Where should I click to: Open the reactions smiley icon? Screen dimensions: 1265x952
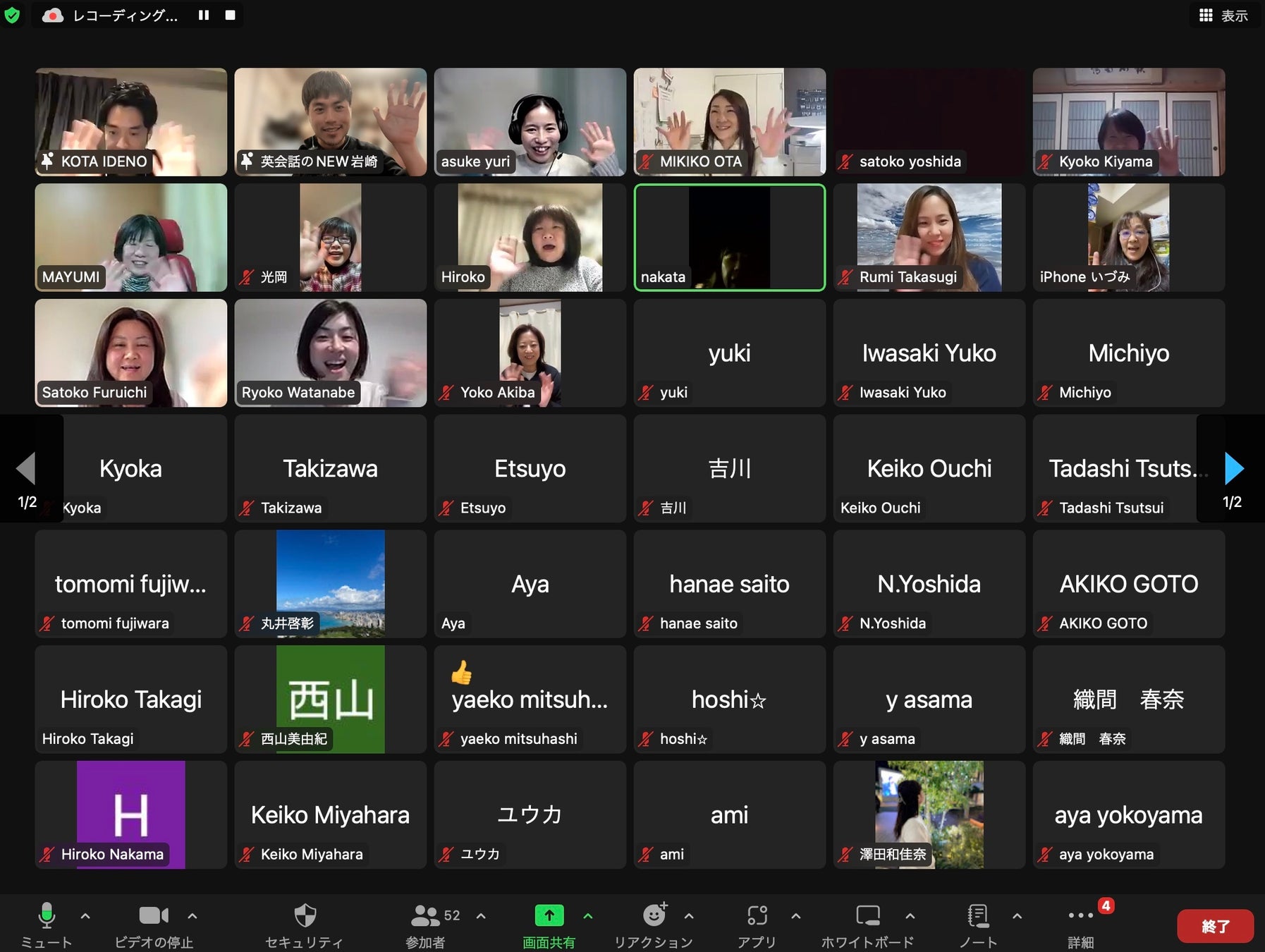tap(654, 915)
